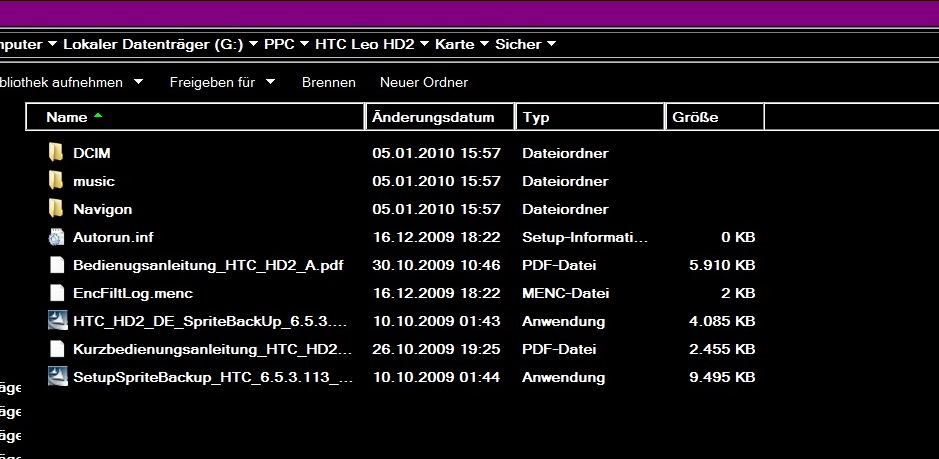Click the Autorun.inf file icon
Viewport: 939px width, 459px height.
click(56, 237)
